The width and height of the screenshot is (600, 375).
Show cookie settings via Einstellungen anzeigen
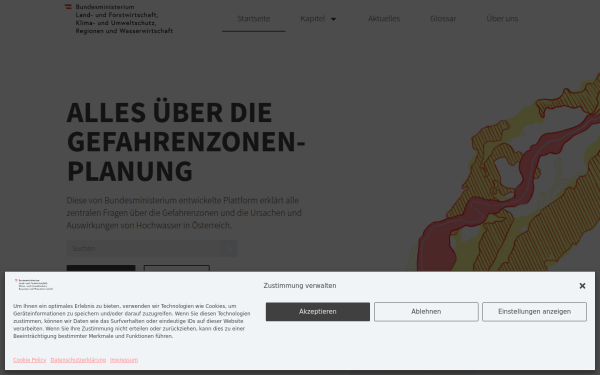pos(534,312)
